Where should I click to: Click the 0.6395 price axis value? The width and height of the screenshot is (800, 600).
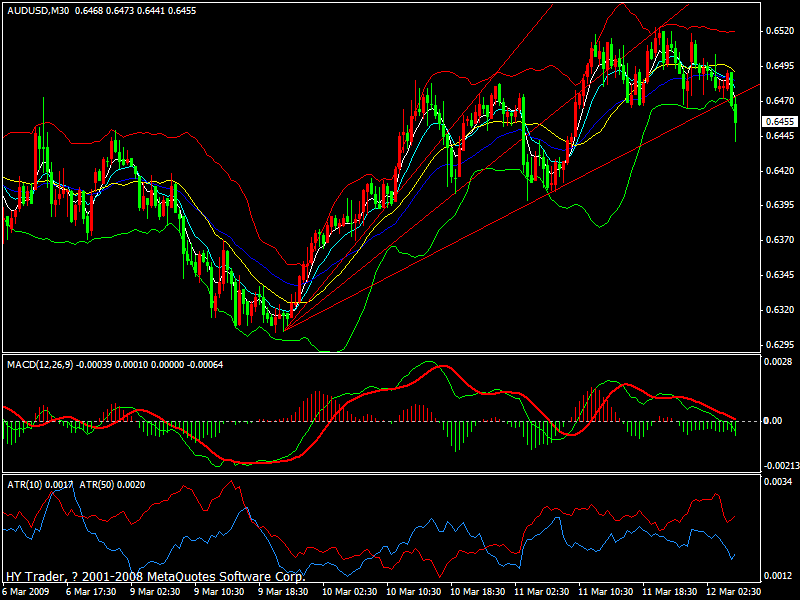tap(780, 205)
